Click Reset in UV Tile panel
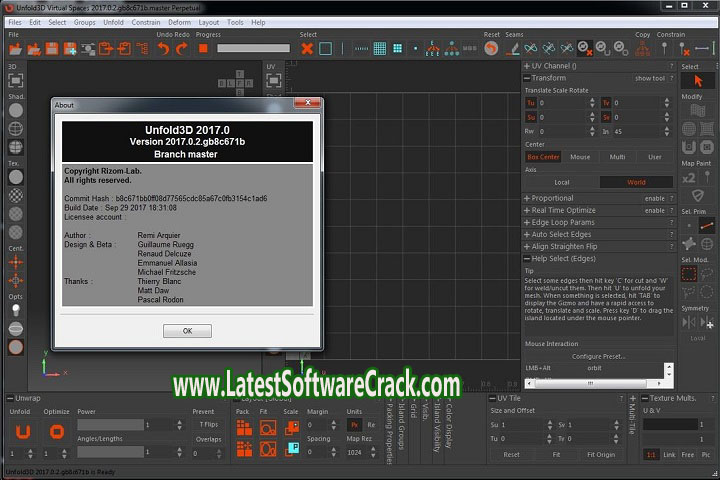Viewport: 720px width, 480px height. pyautogui.click(x=512, y=455)
